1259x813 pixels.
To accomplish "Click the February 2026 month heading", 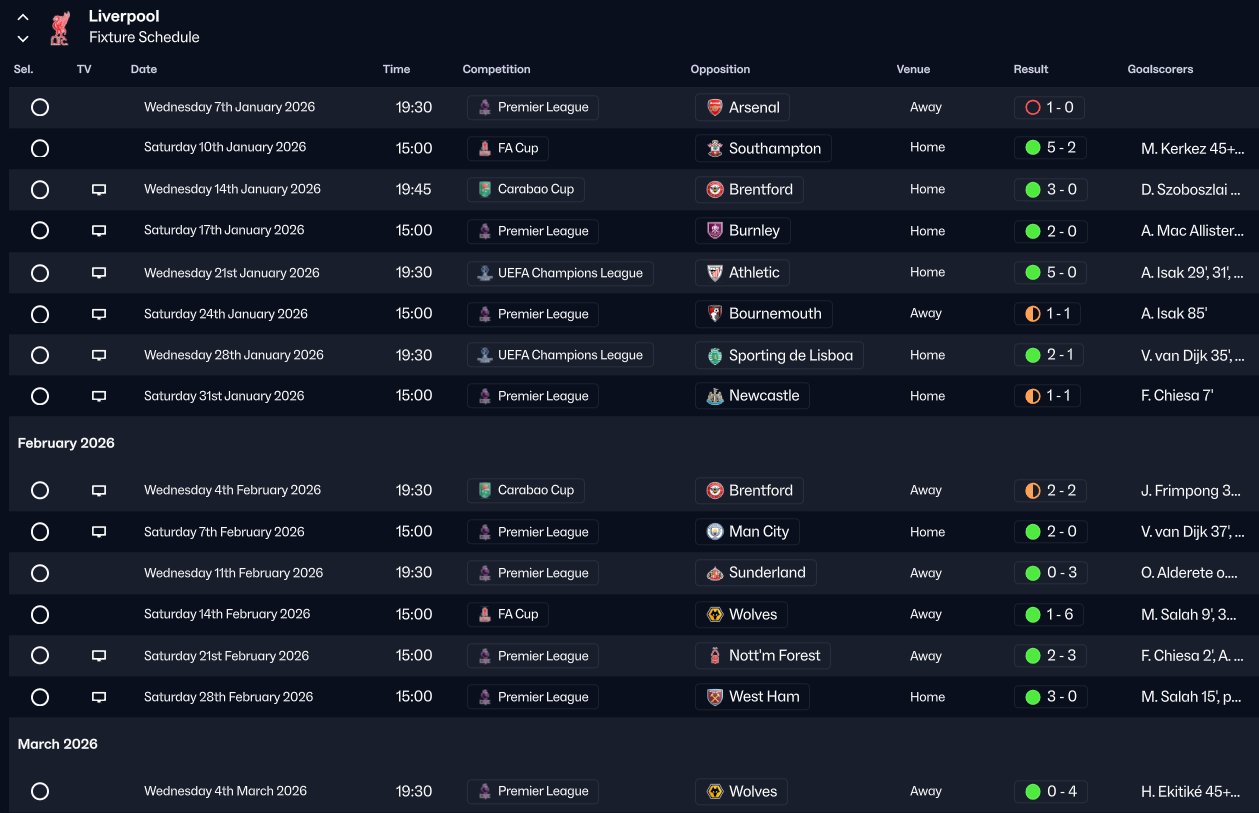I will coord(66,443).
